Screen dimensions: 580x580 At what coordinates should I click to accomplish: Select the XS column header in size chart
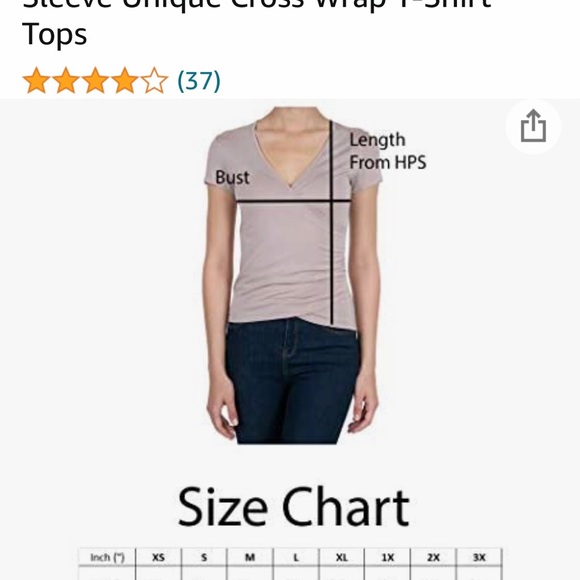tap(158, 557)
